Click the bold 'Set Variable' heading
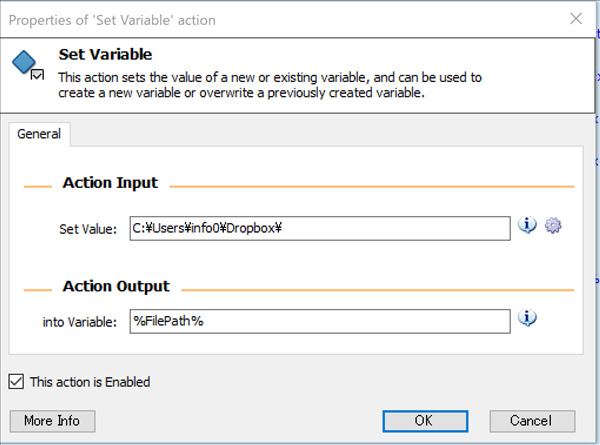 click(105, 55)
